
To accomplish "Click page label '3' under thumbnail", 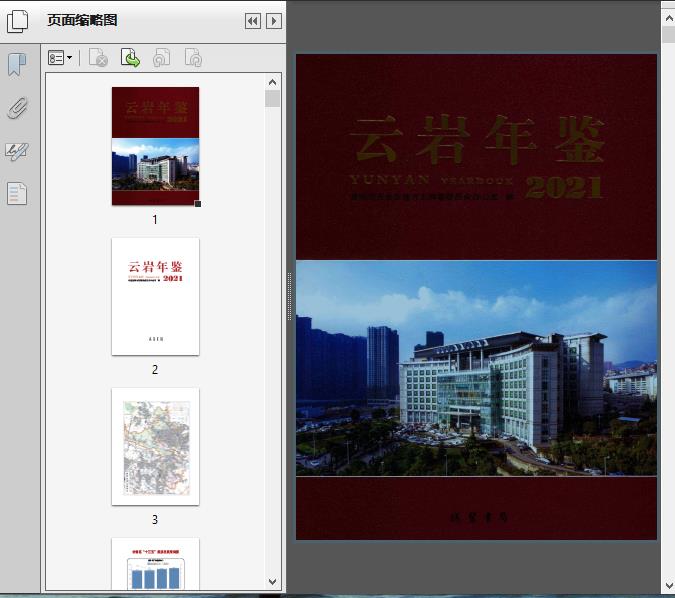I will point(155,520).
